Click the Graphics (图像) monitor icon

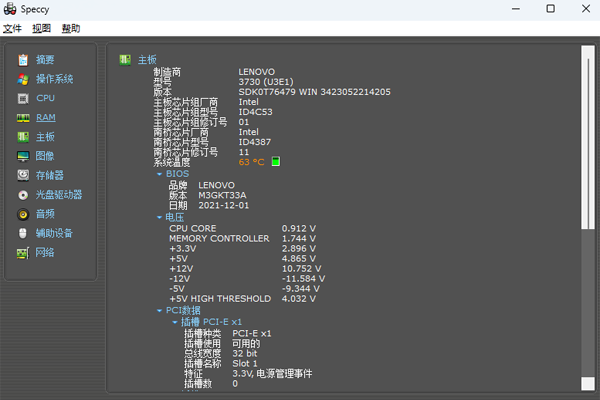pyautogui.click(x=23, y=156)
